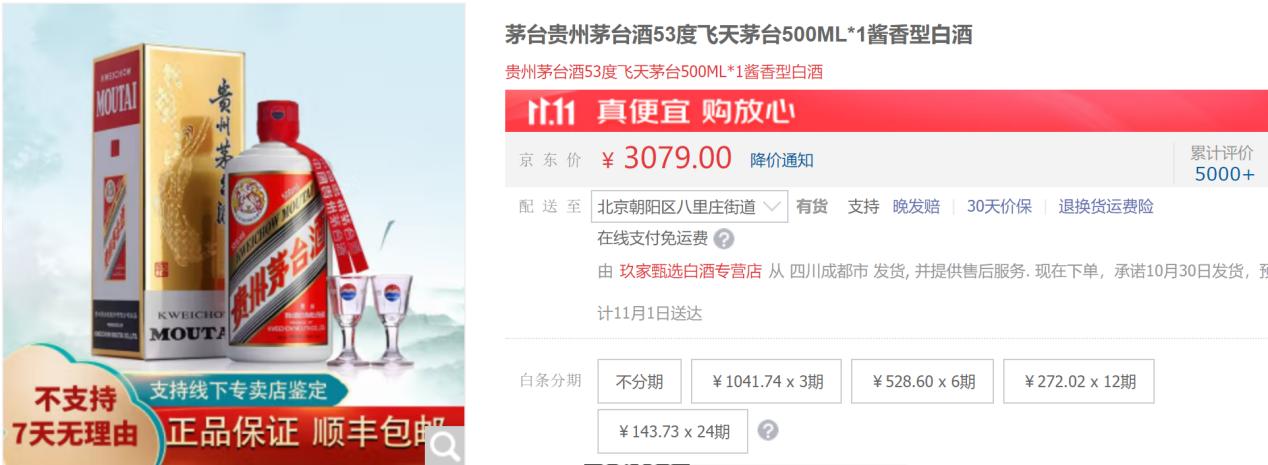Select the ¥528.60 x 6期 installment option

coord(923,381)
